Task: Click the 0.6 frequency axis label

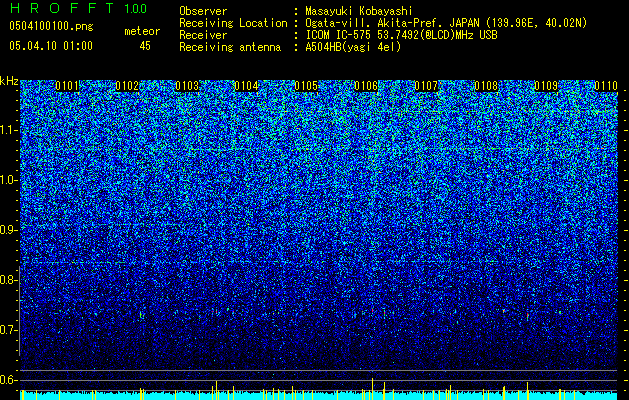Action: [x=9, y=380]
